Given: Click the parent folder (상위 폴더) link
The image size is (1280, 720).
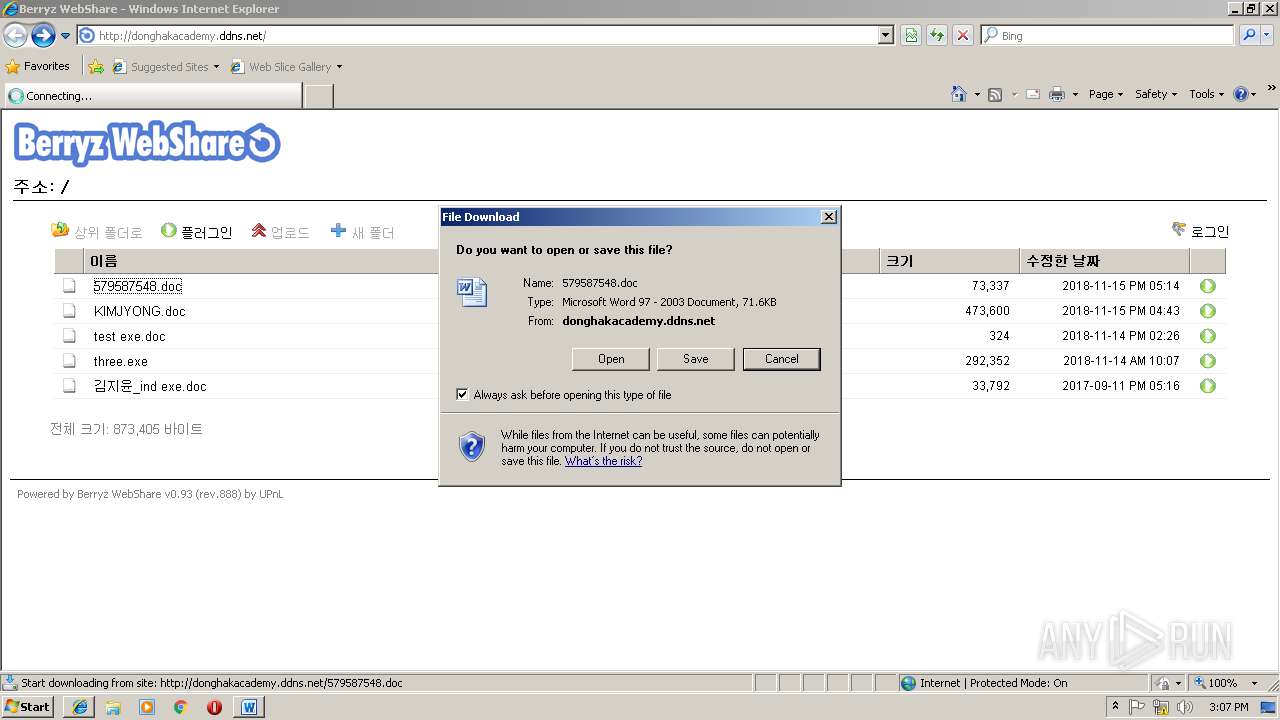Looking at the screenshot, I should [97, 232].
